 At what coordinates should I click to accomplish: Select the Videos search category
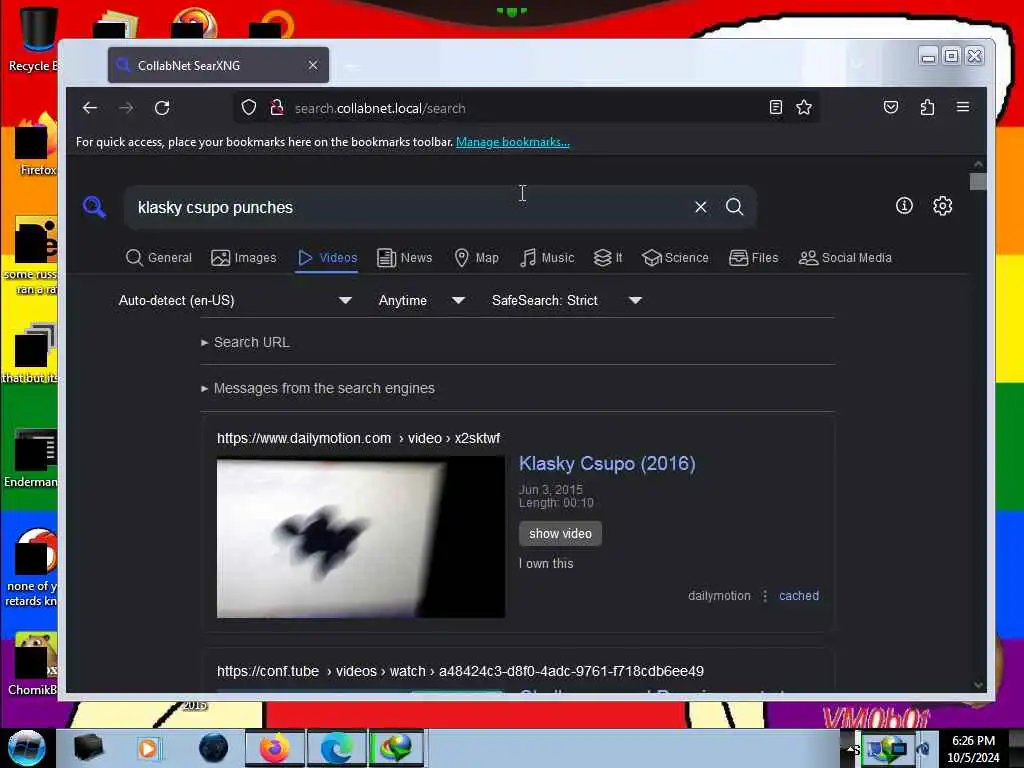[x=327, y=258]
